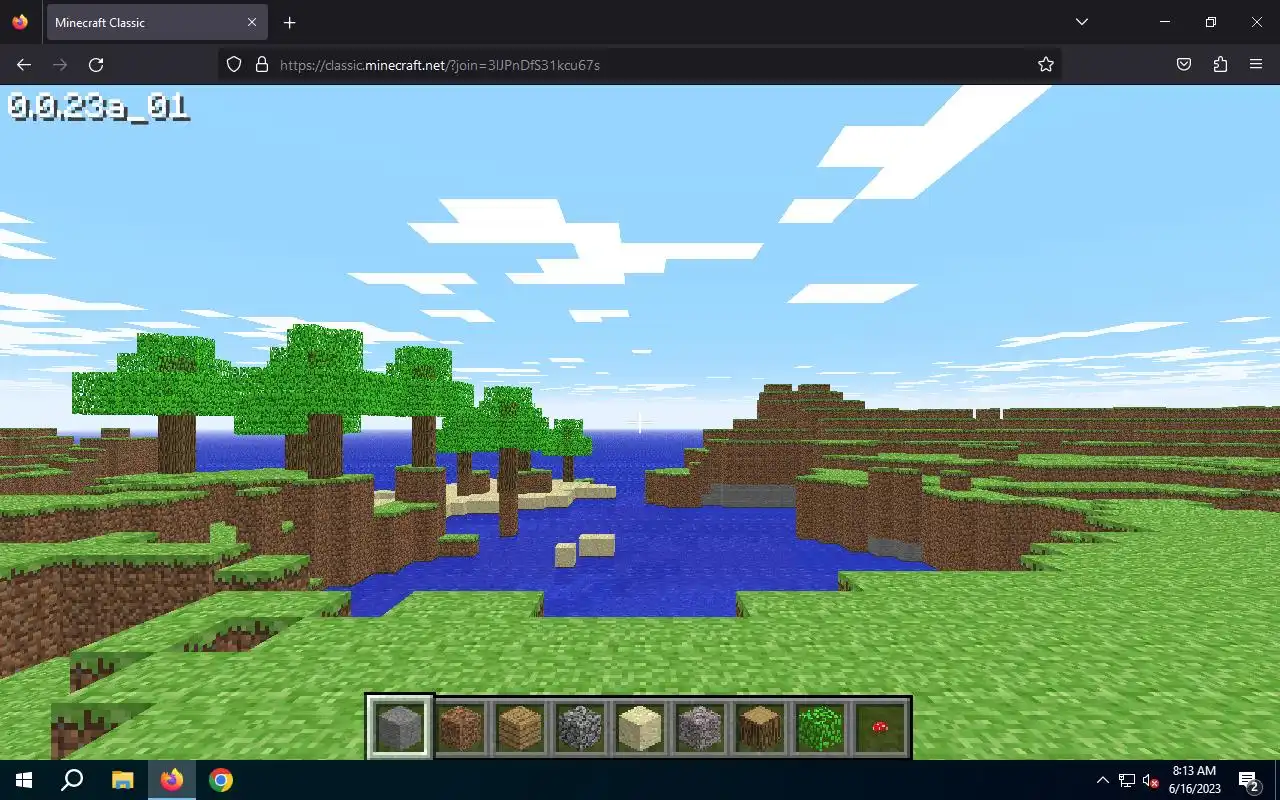Select the wooden planks block in the hotbar
The image size is (1280, 800).
(520, 727)
